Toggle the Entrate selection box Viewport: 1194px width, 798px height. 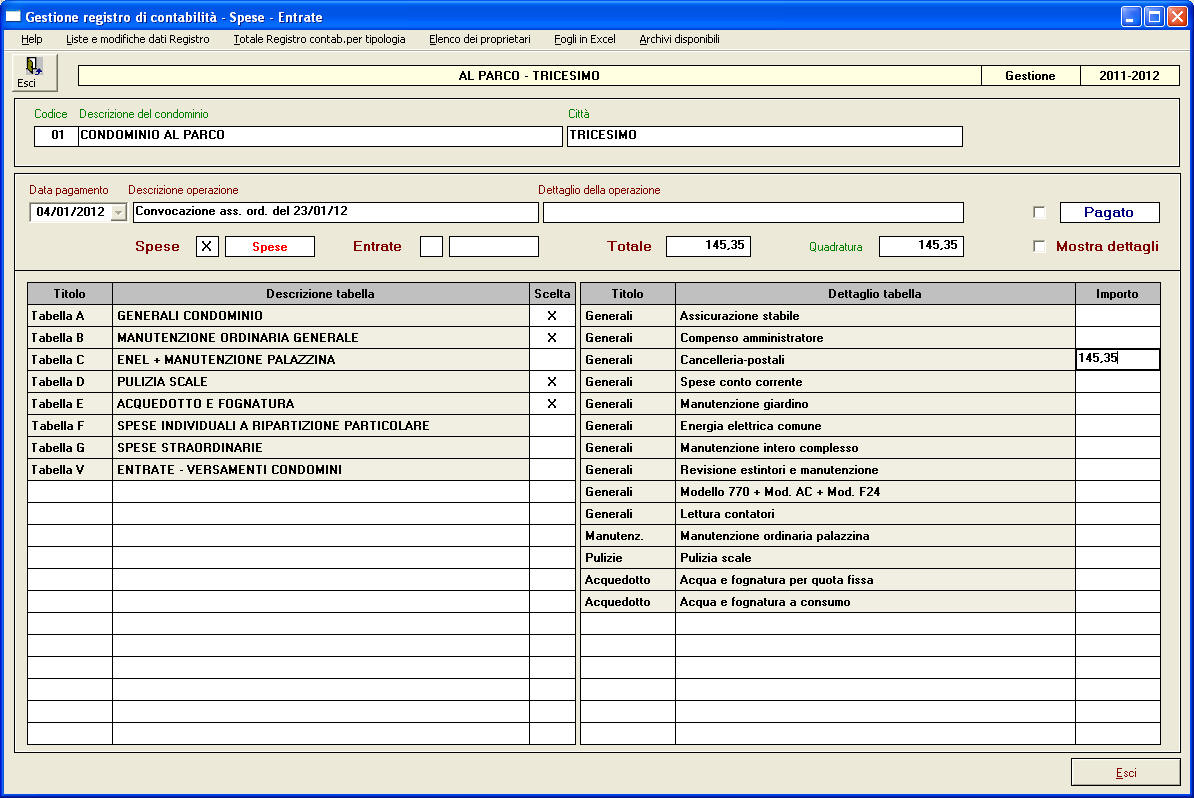(431, 246)
